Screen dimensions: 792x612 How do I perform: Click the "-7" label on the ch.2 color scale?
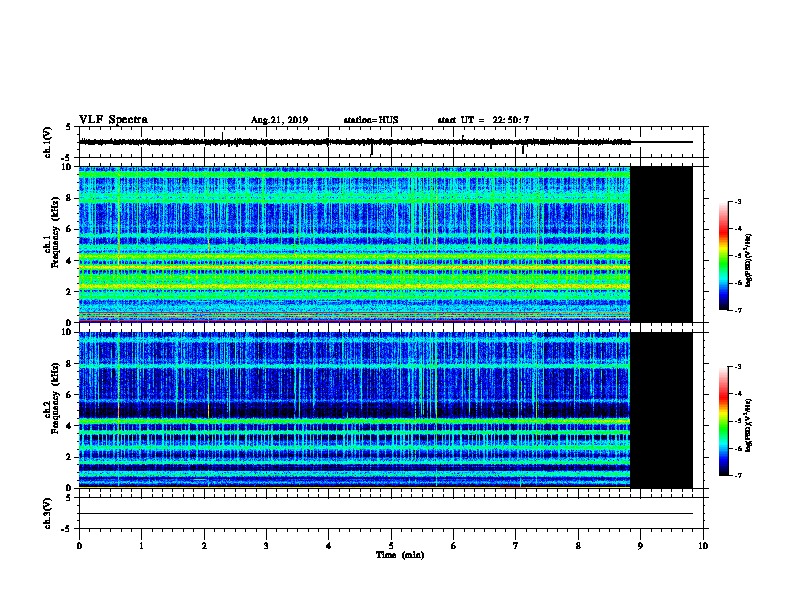(737, 476)
